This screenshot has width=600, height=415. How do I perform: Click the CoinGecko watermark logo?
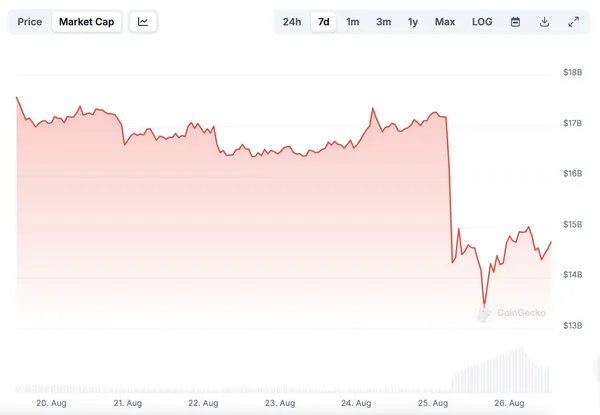click(512, 312)
